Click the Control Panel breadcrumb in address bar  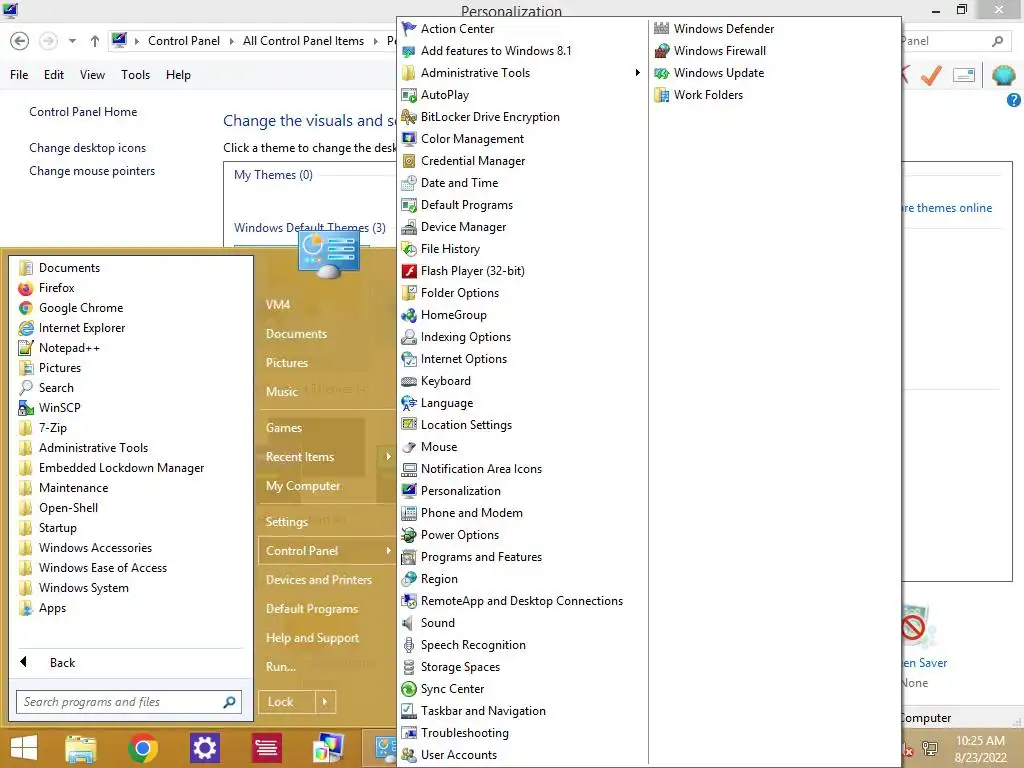click(x=184, y=40)
